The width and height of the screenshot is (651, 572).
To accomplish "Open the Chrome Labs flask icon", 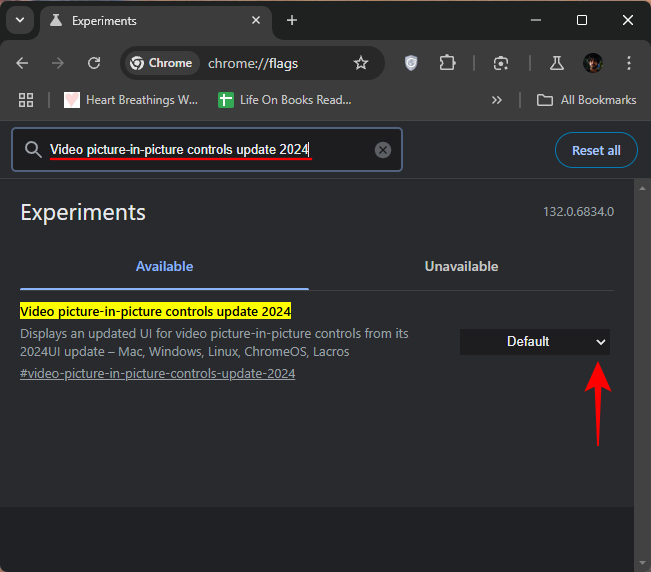I will click(x=557, y=63).
